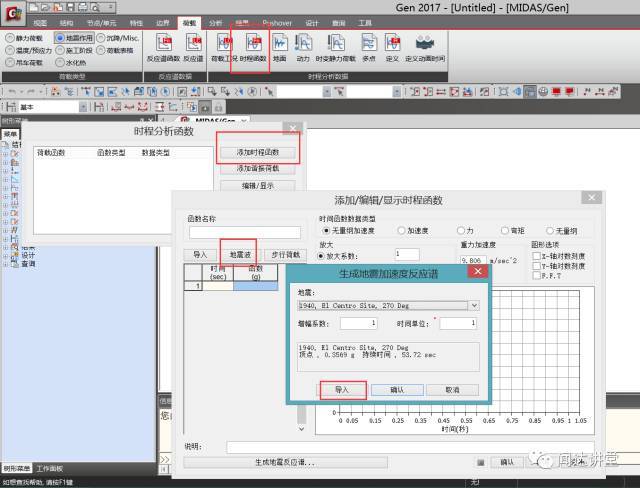The image size is (640, 488).
Task: Enable X-axis log scale (X-轴对数刻度) checkbox
Action: 536,256
